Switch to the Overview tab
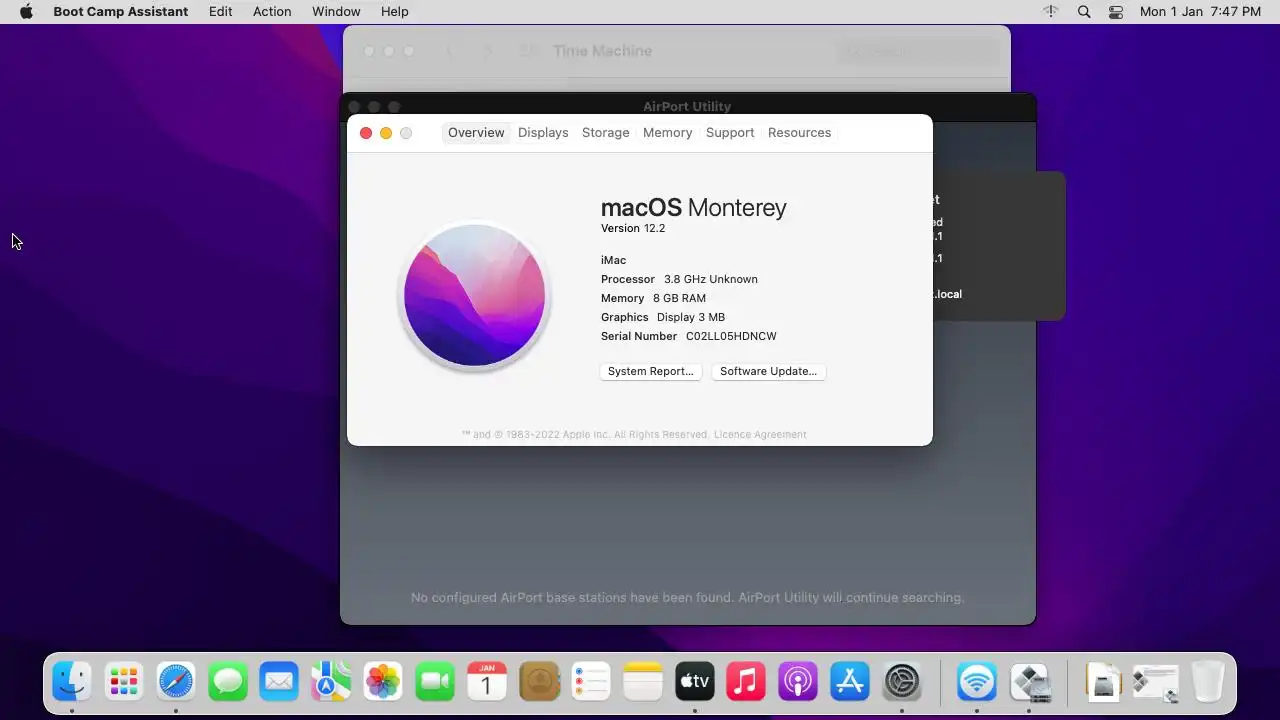Viewport: 1280px width, 720px height. tap(476, 132)
